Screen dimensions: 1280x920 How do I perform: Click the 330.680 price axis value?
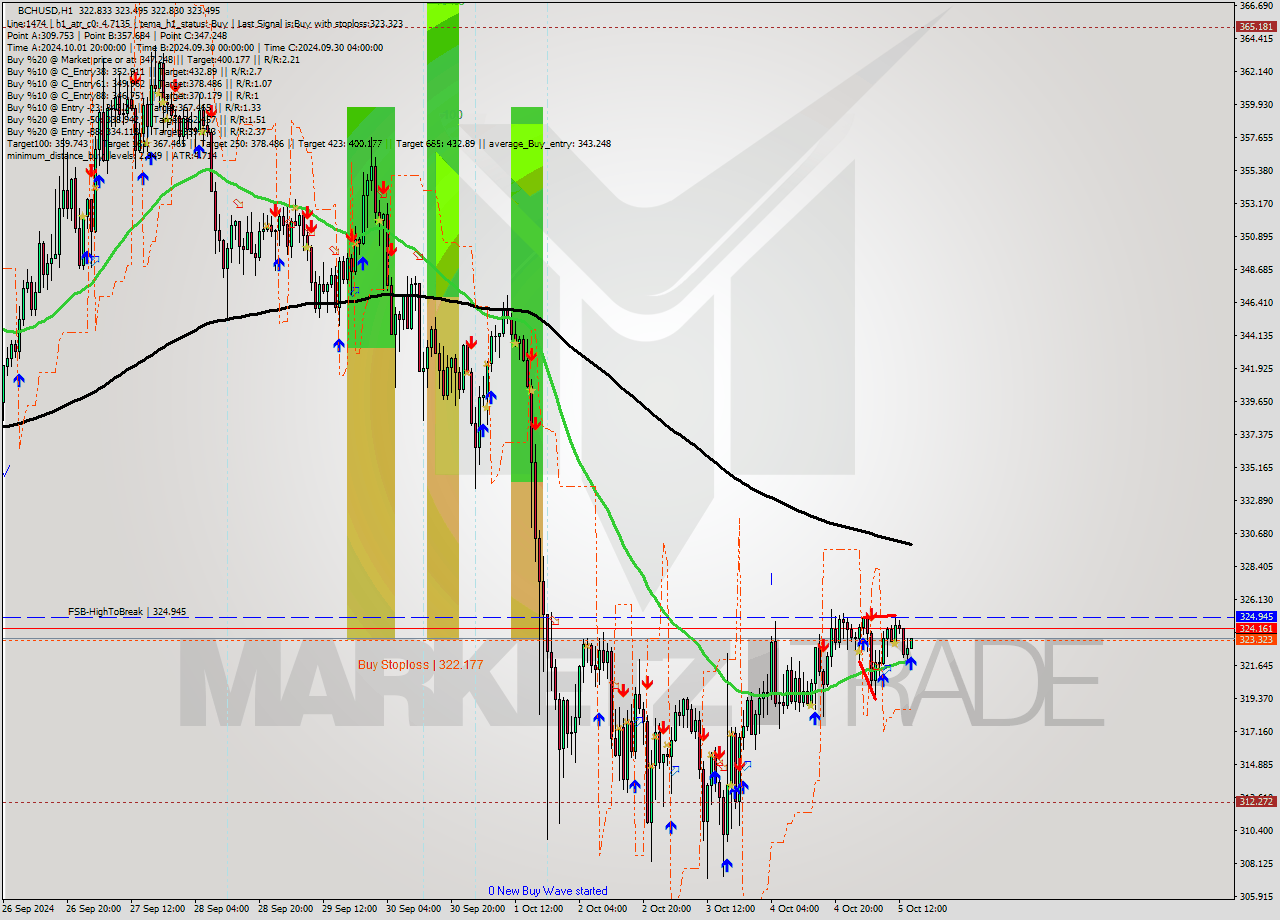(1256, 534)
